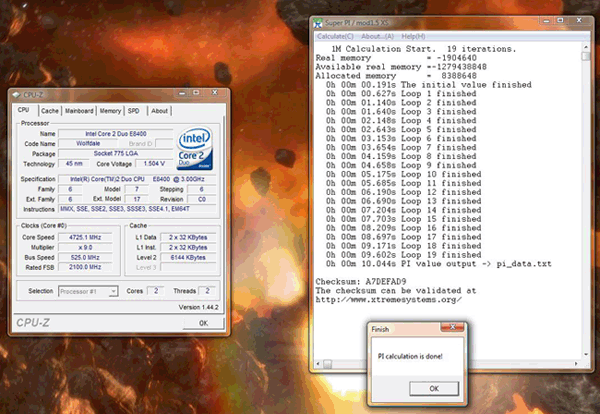Click the Loop 10 finished line
Image resolution: width=600 pixels, height=414 pixels.
pos(404,174)
